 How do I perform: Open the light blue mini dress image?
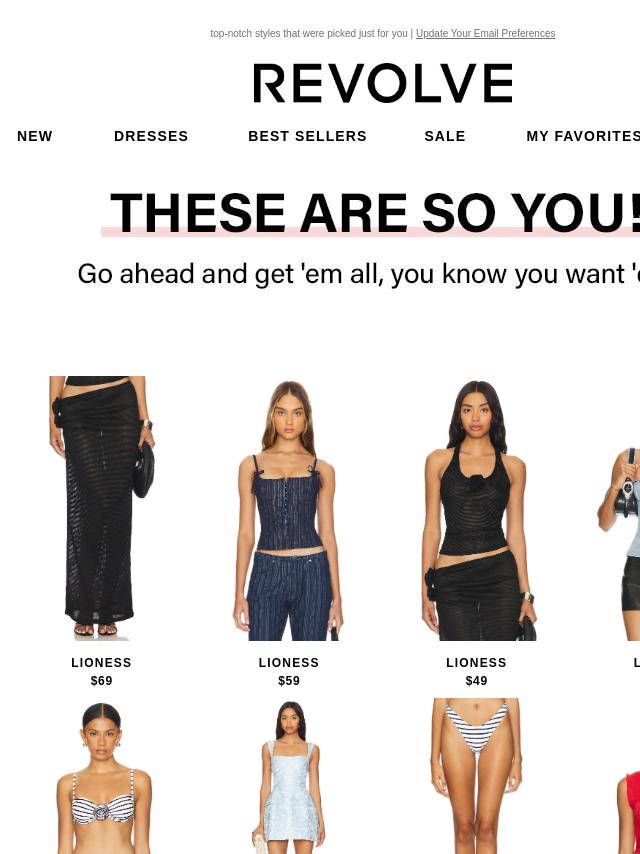tap(289, 776)
